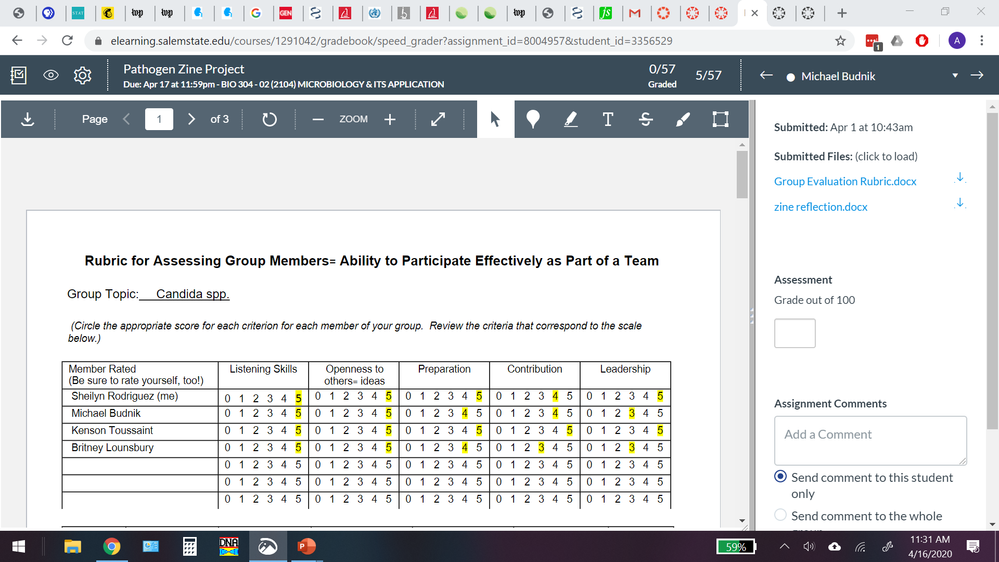Viewport: 999px width, 562px height.
Task: Select Send comment to the whole group
Action: tap(782, 516)
